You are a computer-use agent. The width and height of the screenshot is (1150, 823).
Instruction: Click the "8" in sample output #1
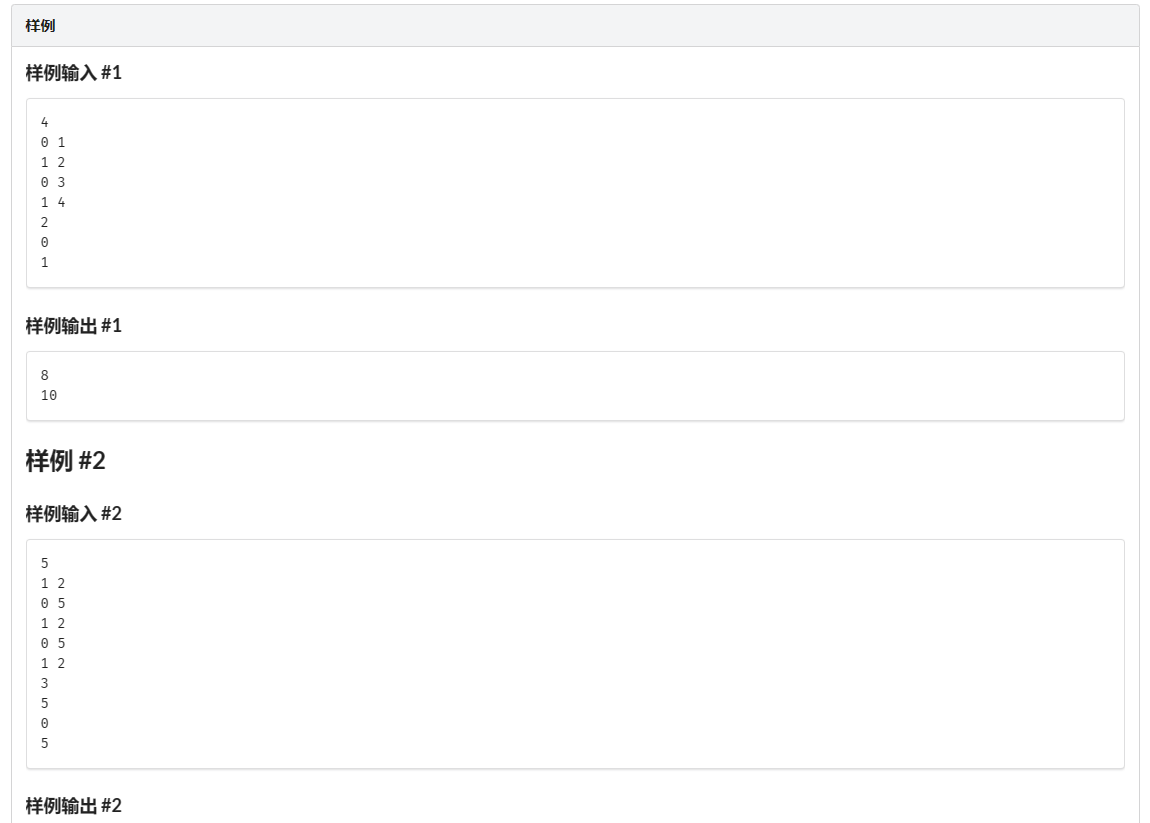[45, 375]
